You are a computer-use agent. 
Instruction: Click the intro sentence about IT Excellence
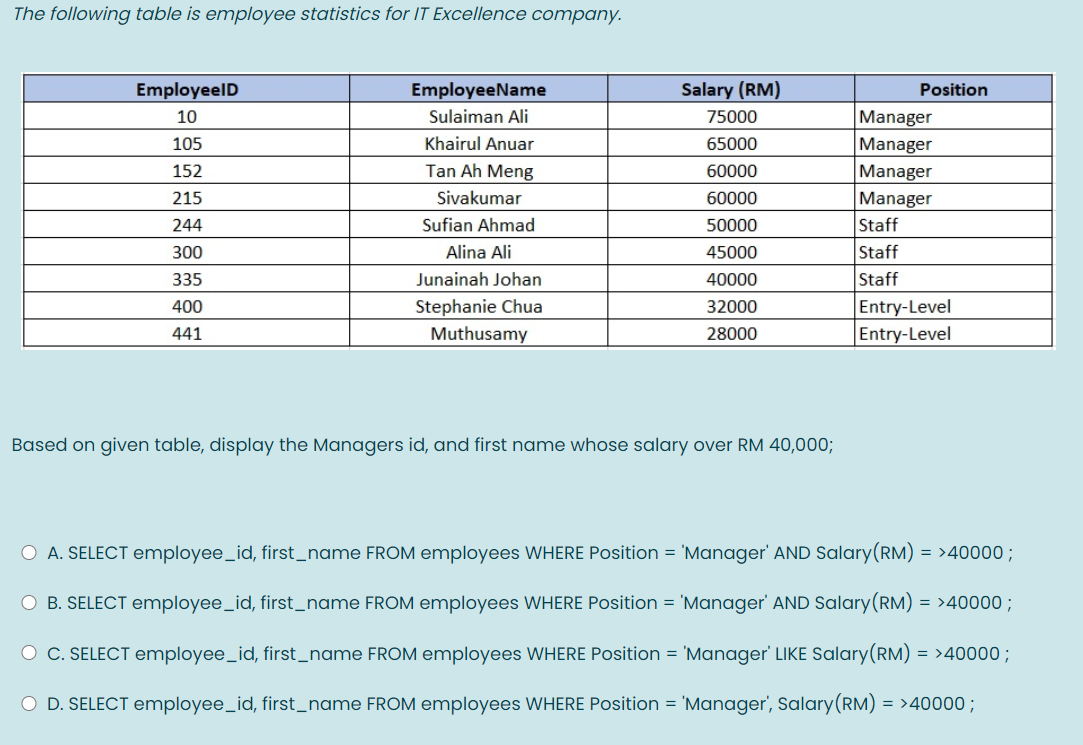317,14
